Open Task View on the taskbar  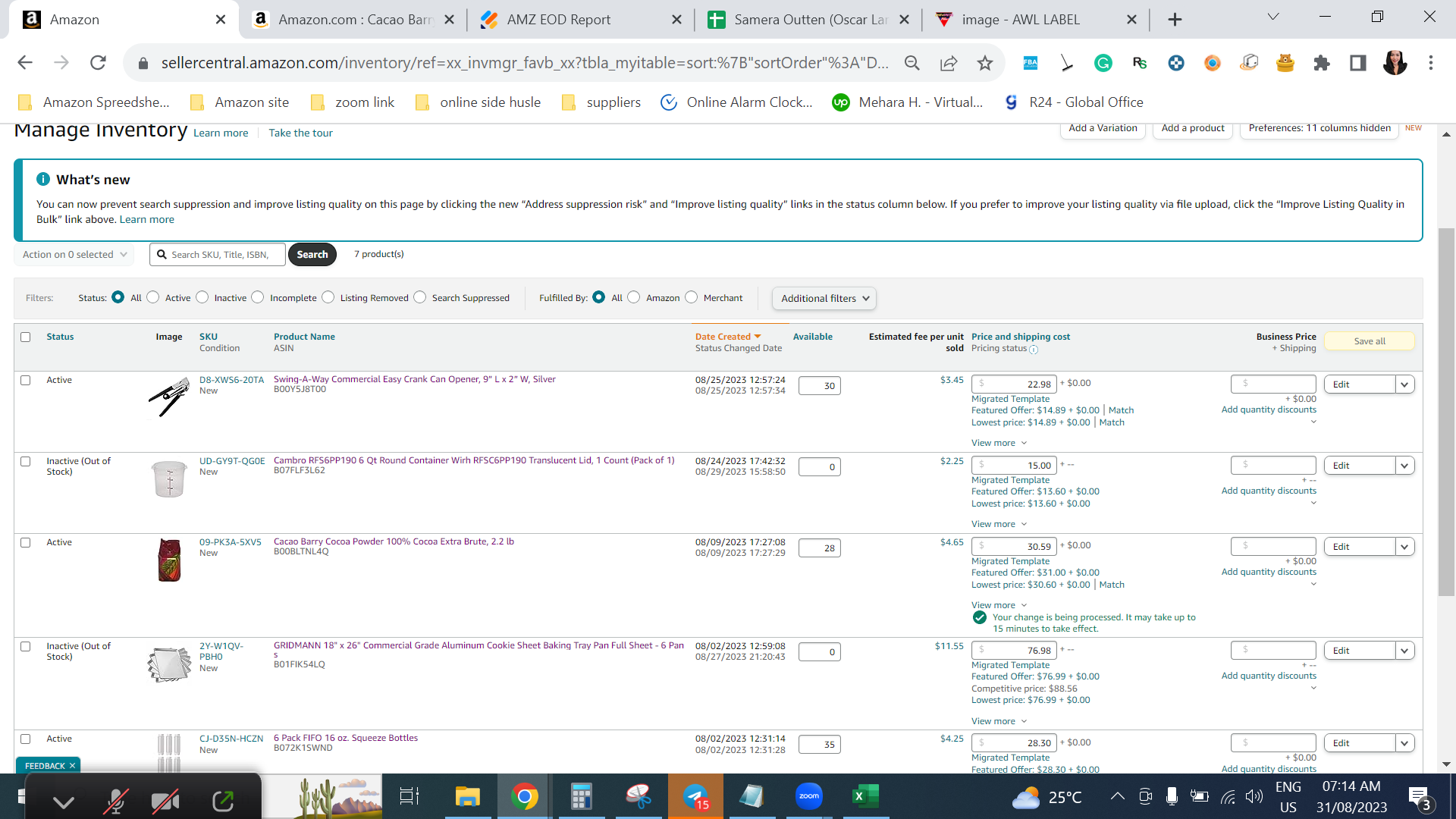coord(409,796)
